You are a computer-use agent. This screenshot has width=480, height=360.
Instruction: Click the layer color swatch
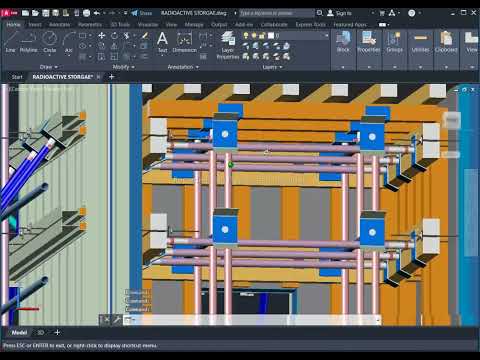[271, 35]
